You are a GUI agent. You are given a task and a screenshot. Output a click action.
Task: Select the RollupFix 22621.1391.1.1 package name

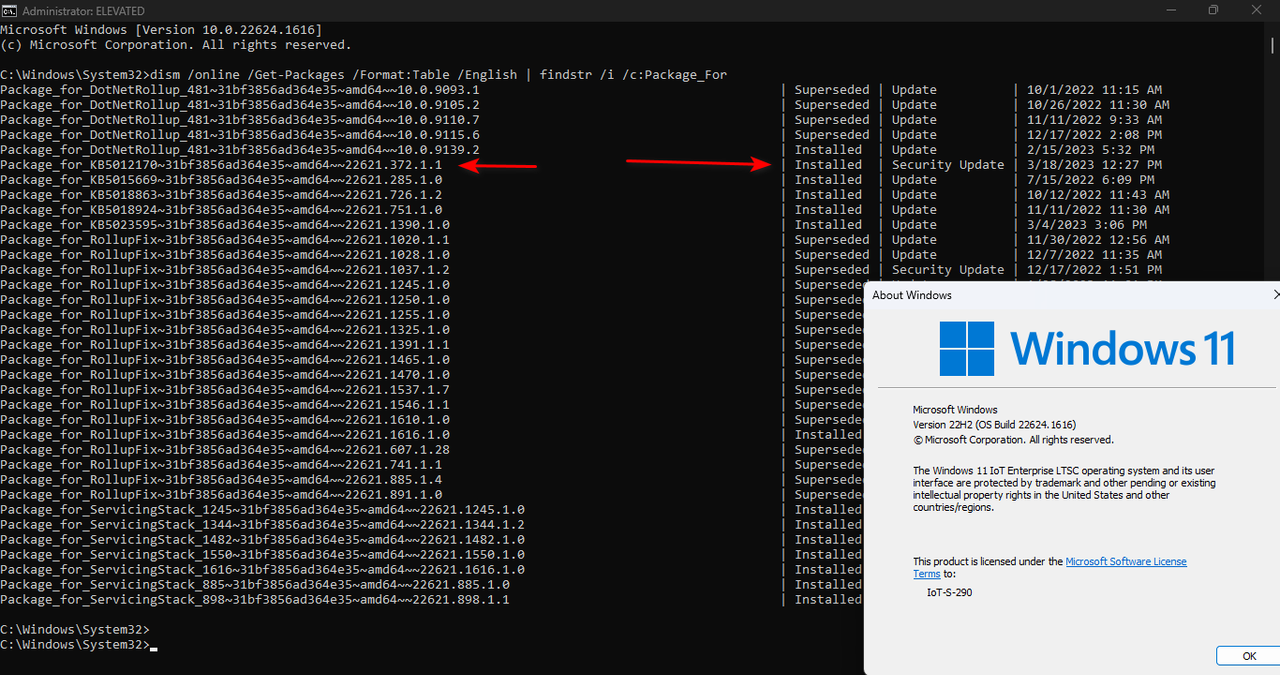pos(225,345)
